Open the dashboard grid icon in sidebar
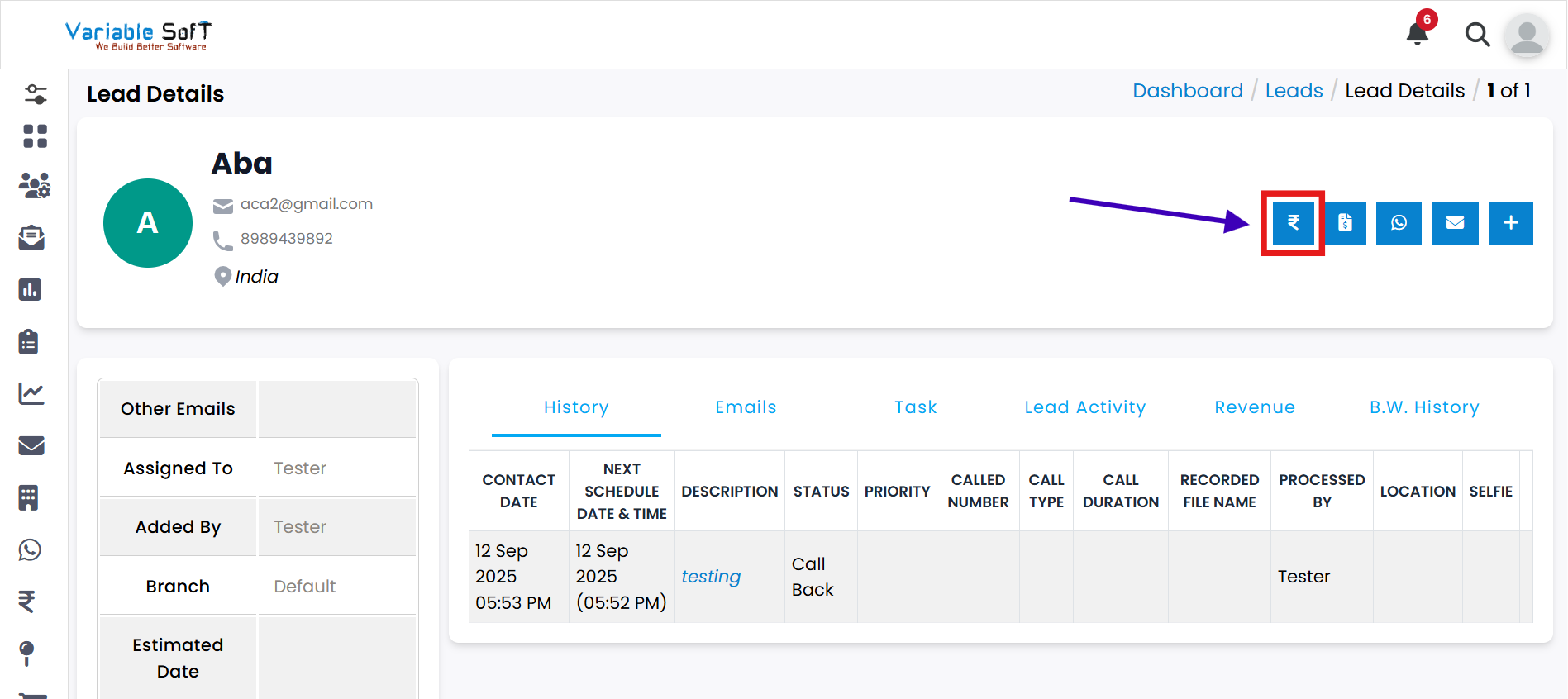This screenshot has height=699, width=1568. click(35, 136)
